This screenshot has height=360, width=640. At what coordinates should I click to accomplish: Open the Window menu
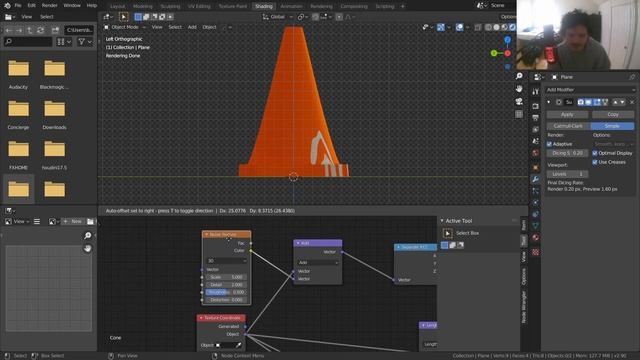coord(72,6)
